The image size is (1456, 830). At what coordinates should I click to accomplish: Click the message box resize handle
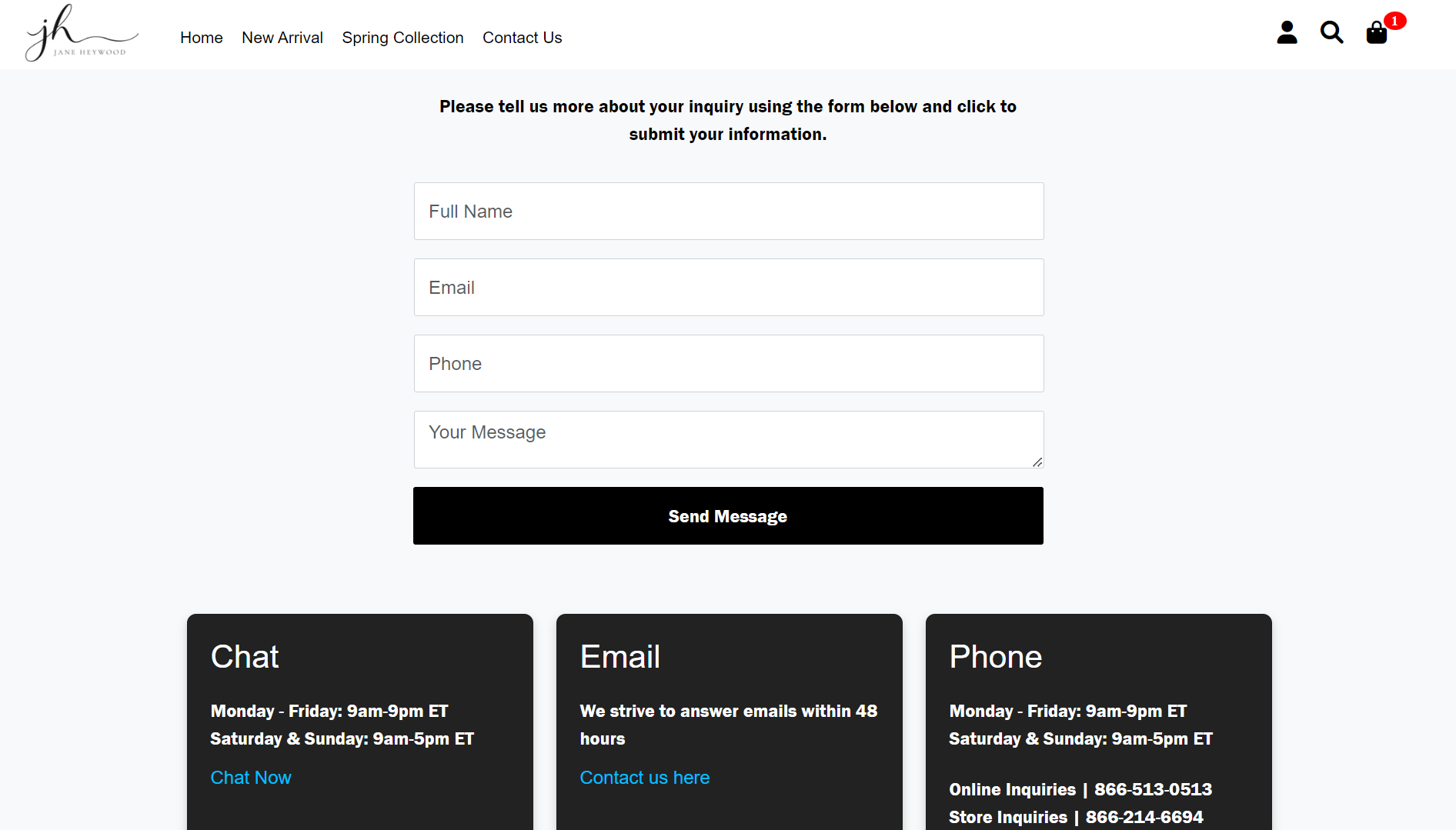coord(1037,462)
